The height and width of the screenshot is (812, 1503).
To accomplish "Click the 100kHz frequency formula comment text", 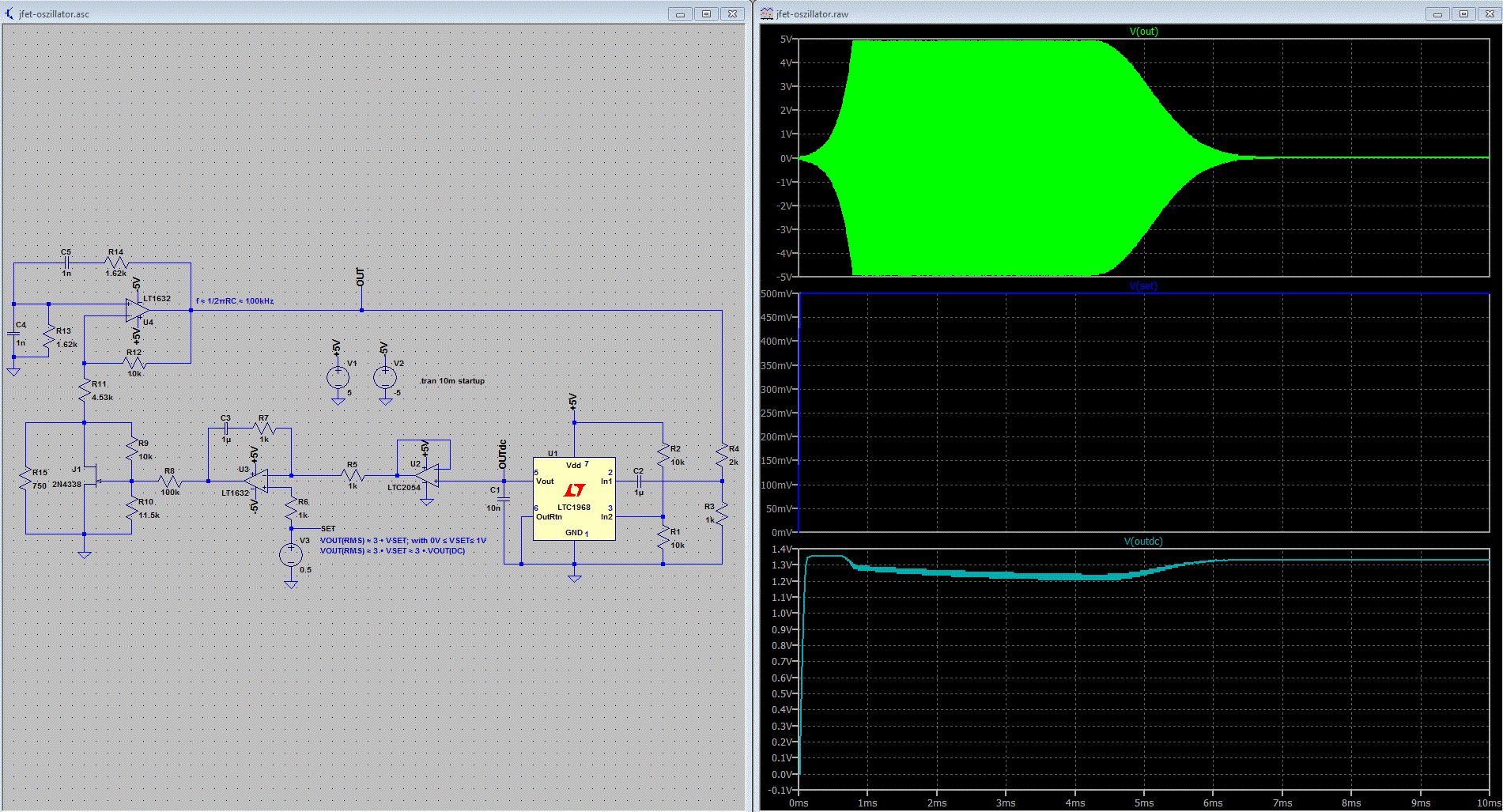I will tap(235, 301).
